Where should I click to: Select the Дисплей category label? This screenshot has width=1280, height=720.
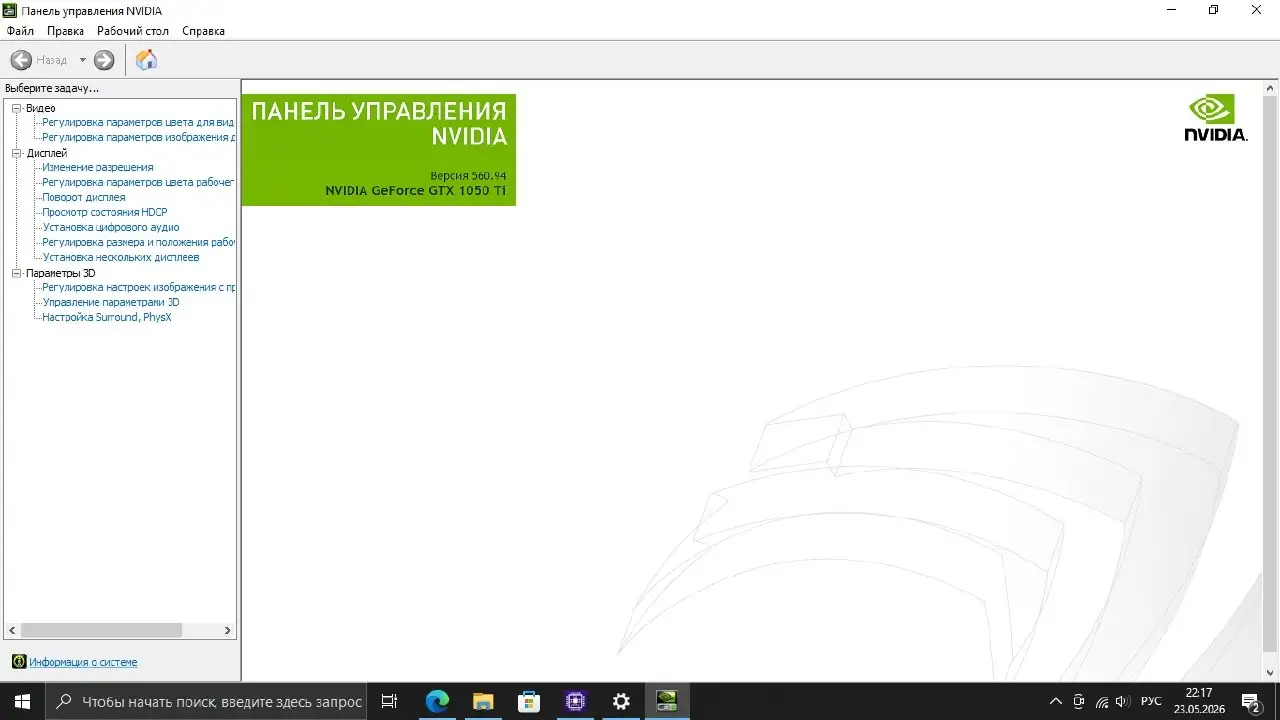(47, 153)
